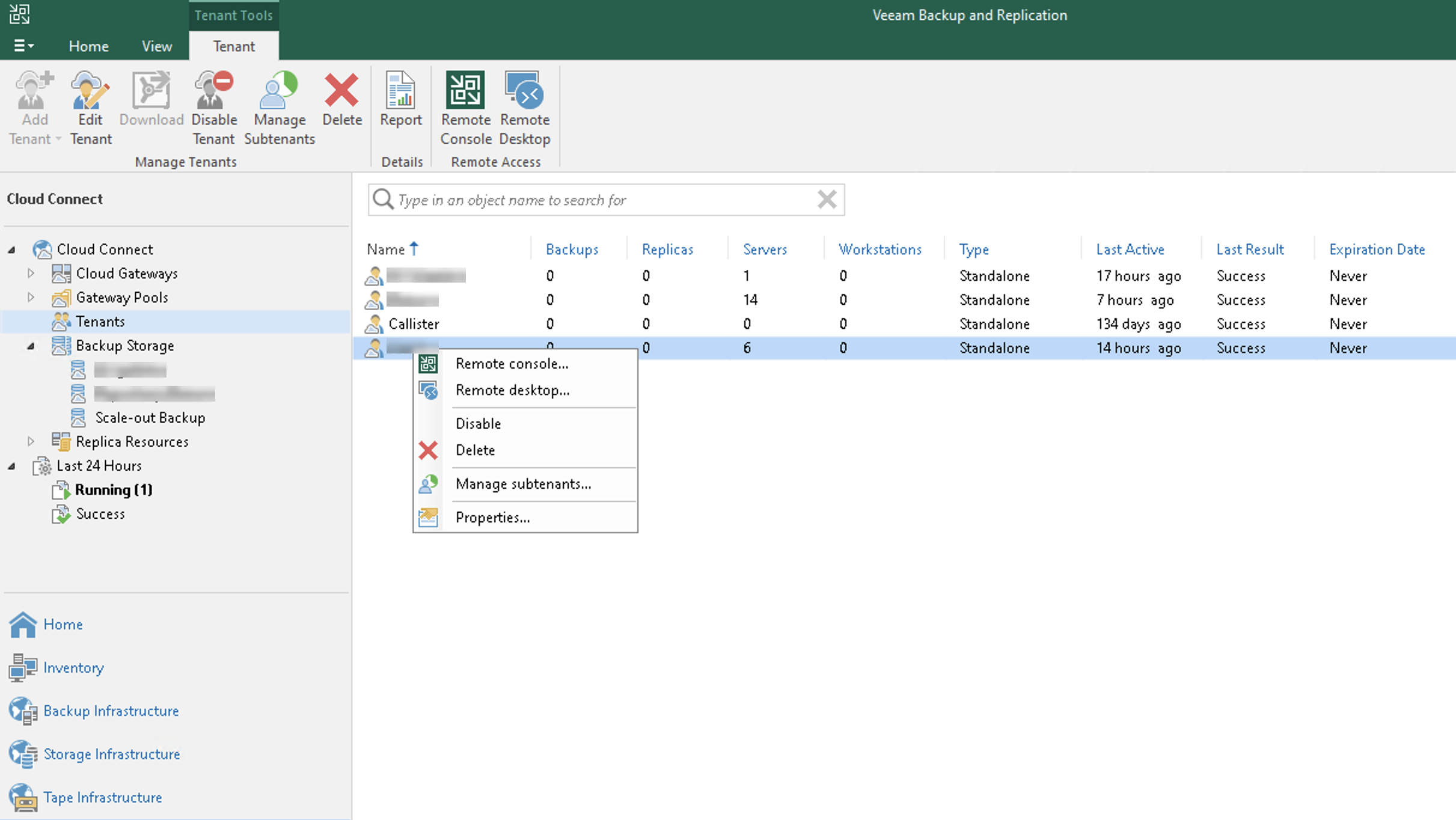
Task: Click the red X Delete context icon
Action: [x=428, y=450]
